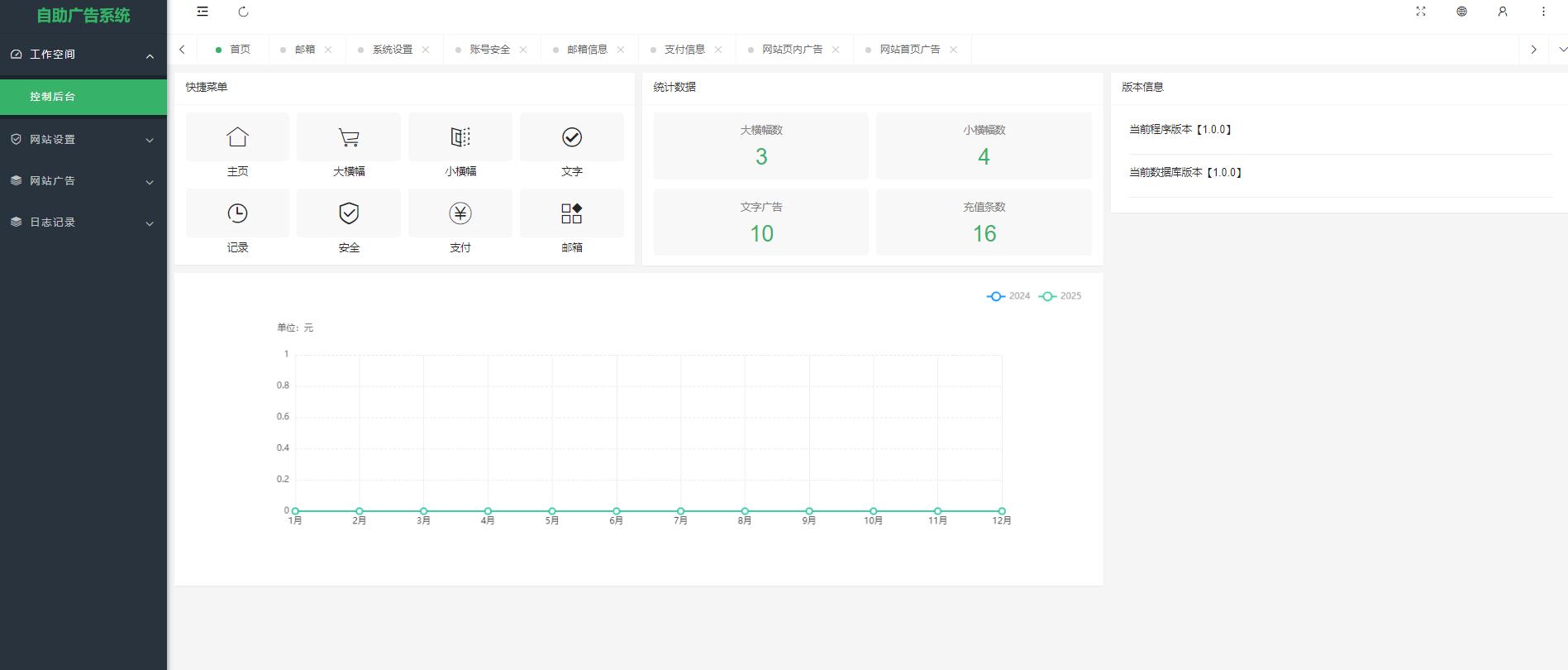This screenshot has height=670, width=1568.
Task: Switch to the 邮箱信息 tab
Action: (588, 50)
